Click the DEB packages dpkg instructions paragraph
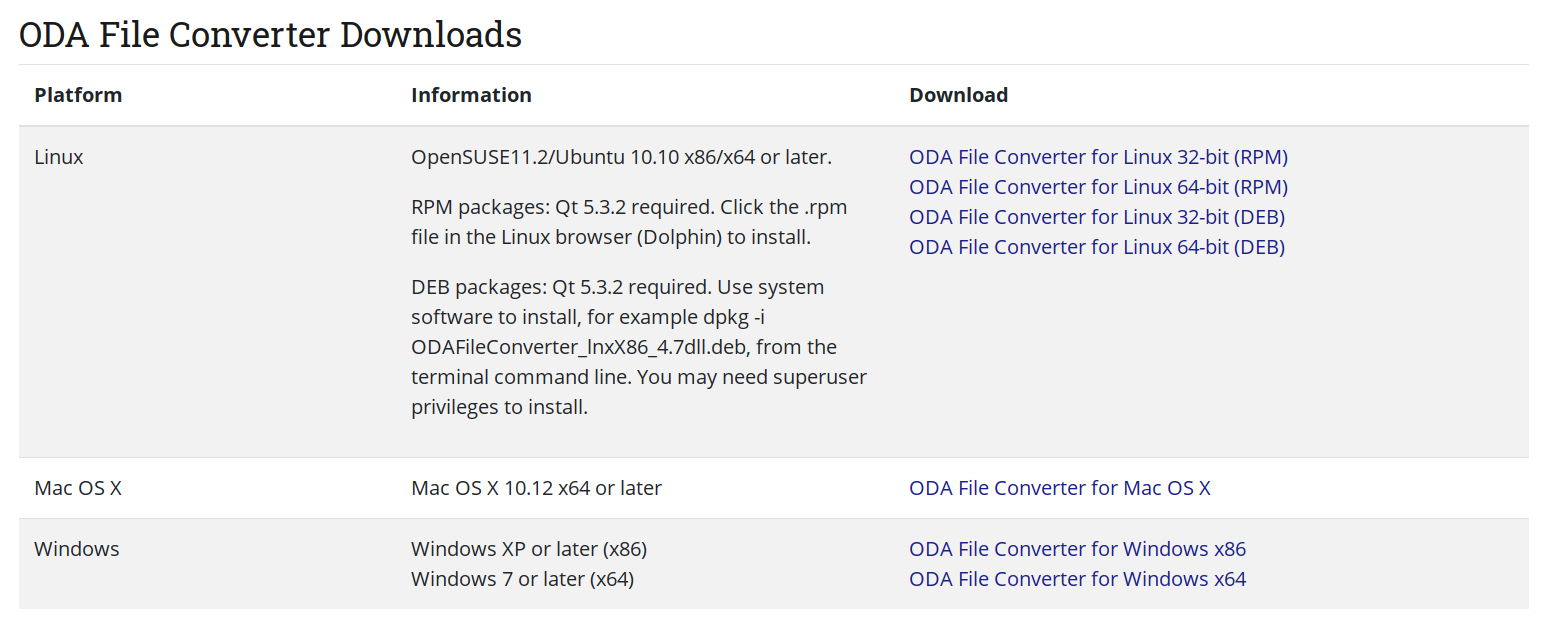Image resolution: width=1543 pixels, height=621 pixels. coord(639,347)
